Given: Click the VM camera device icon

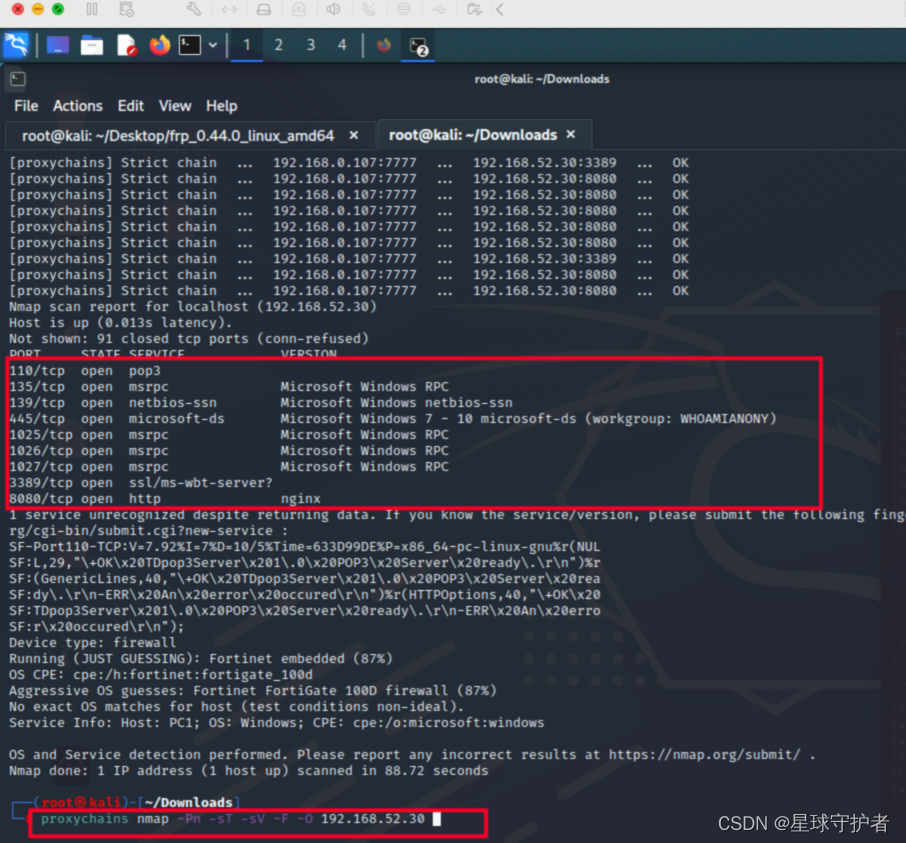Looking at the screenshot, I should coord(299,9).
